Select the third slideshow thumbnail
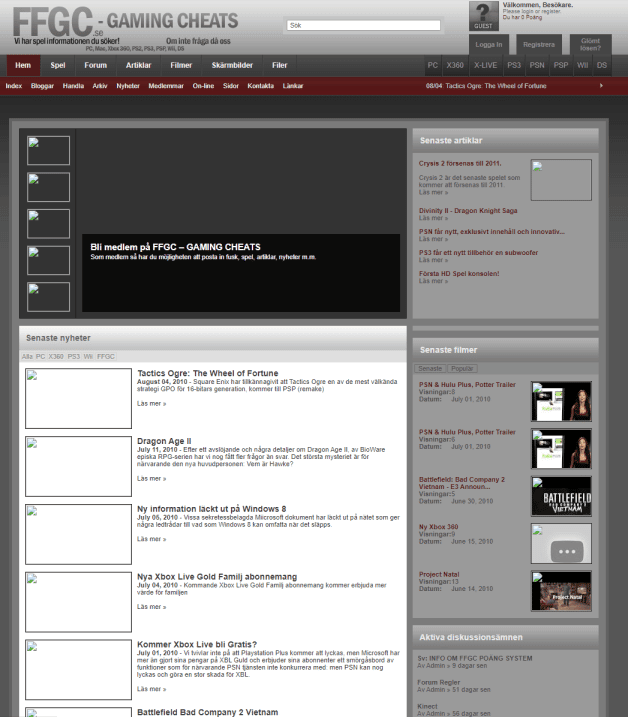This screenshot has height=717, width=628. coord(48,224)
